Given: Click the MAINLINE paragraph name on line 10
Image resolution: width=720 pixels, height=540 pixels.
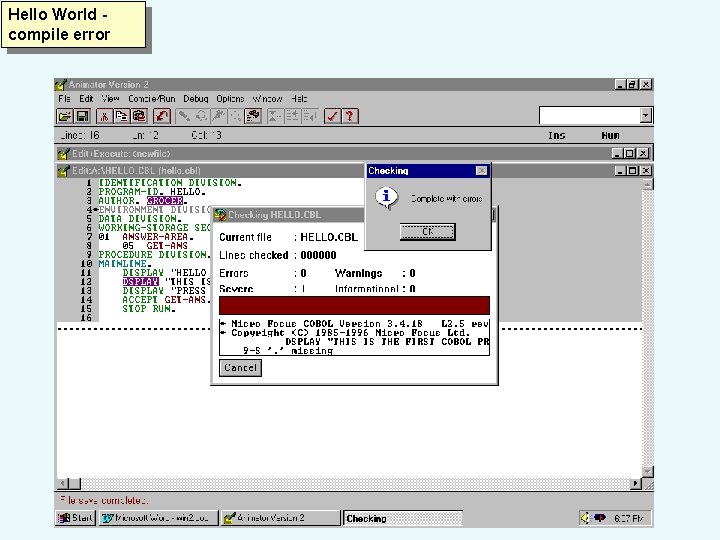Looking at the screenshot, I should pyautogui.click(x=124, y=264).
